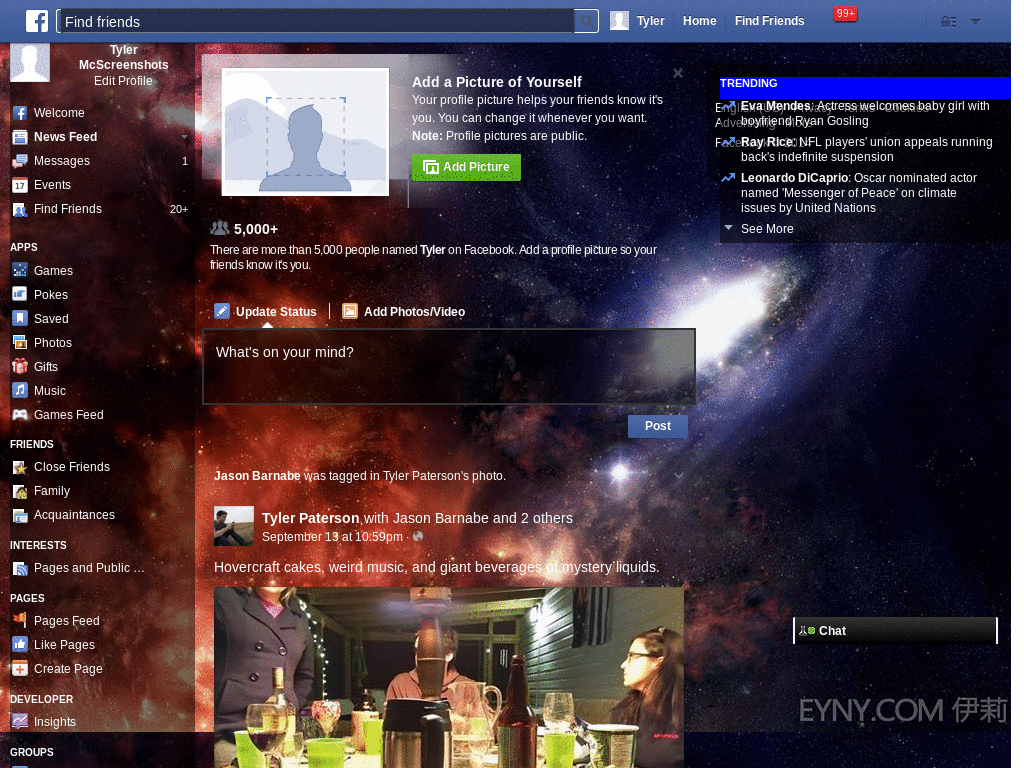Open Find Friends in the top bar
Image resolution: width=1024 pixels, height=768 pixels.
(x=769, y=21)
